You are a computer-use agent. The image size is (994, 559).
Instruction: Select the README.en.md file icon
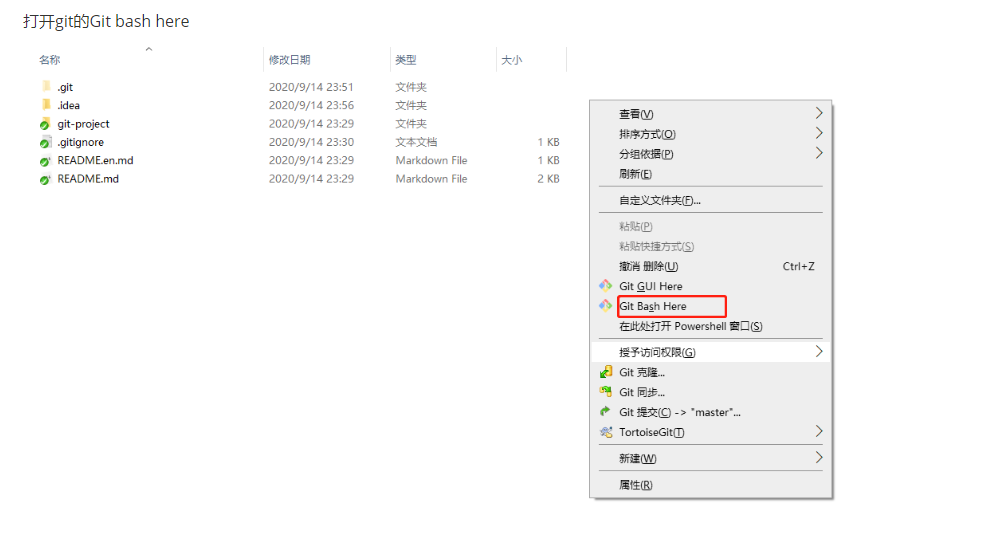tap(45, 160)
